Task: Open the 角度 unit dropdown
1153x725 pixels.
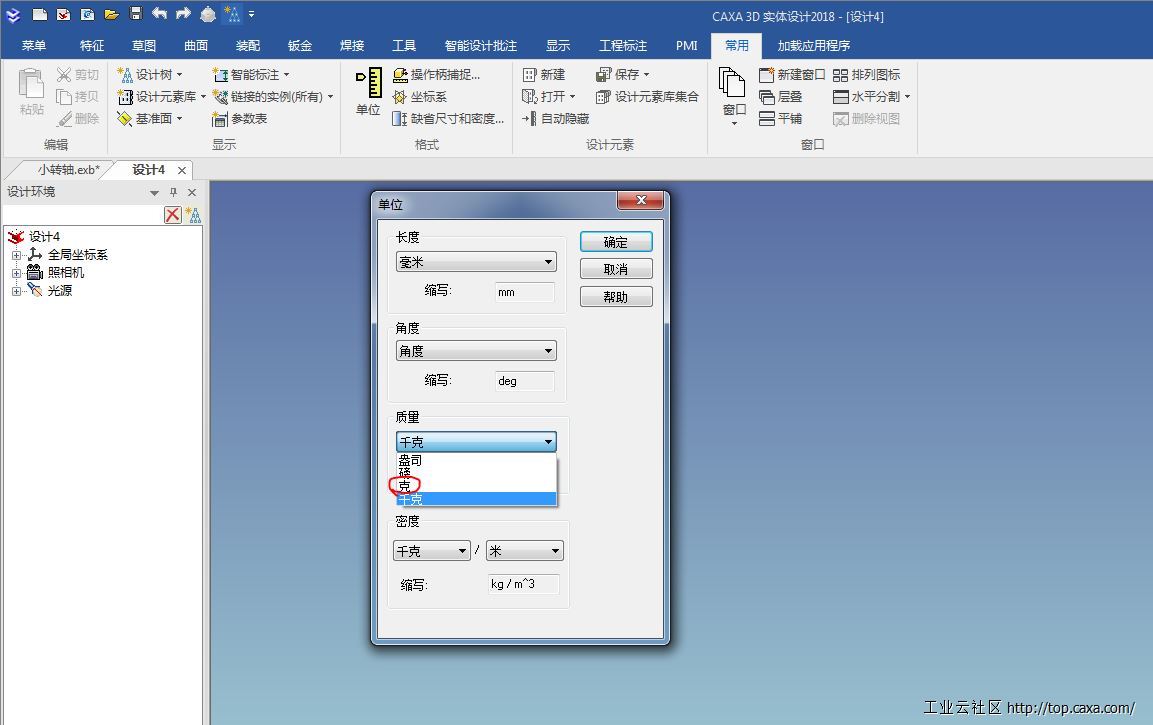Action: pos(476,351)
